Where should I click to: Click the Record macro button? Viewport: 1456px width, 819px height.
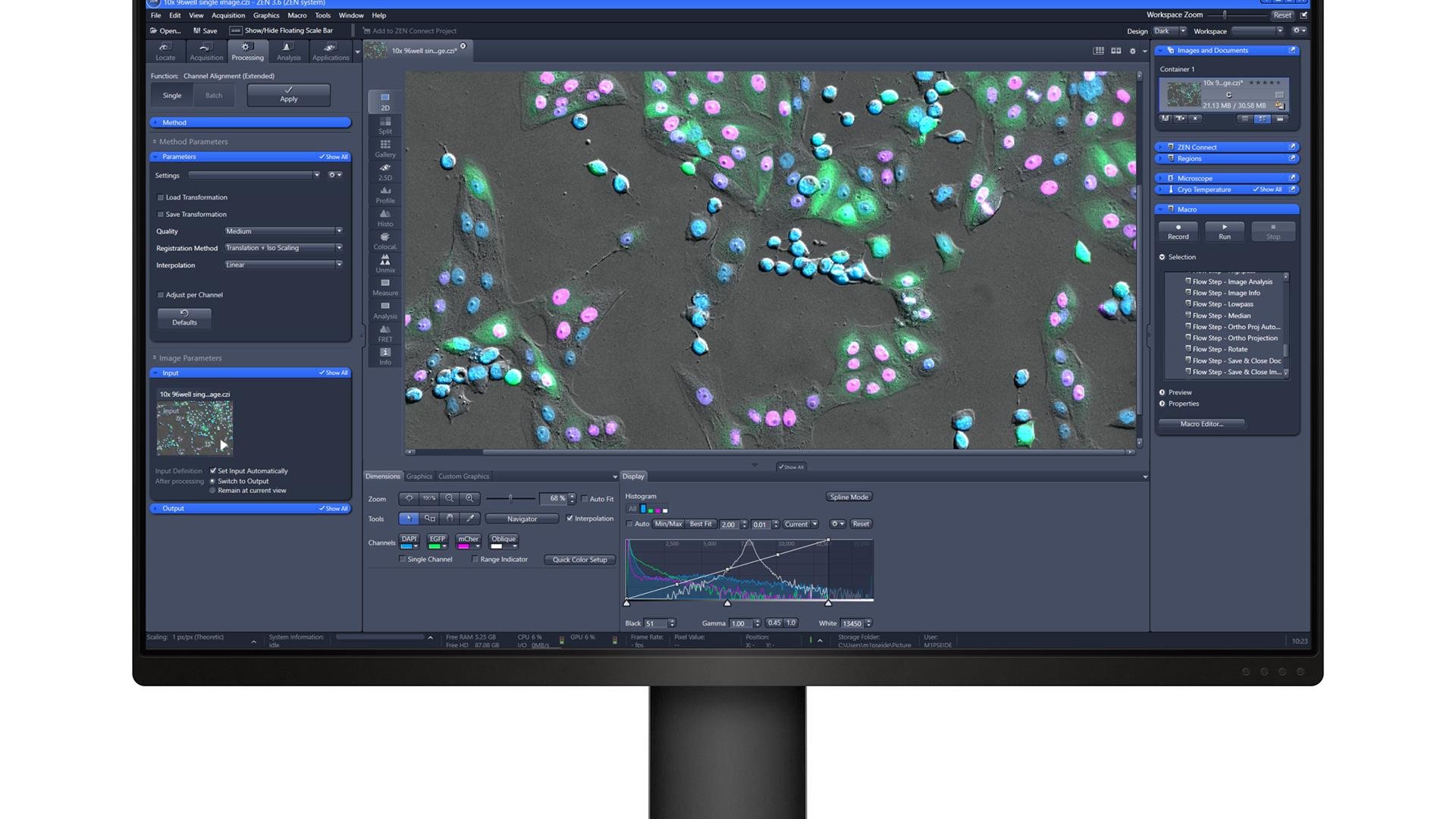pyautogui.click(x=1178, y=231)
